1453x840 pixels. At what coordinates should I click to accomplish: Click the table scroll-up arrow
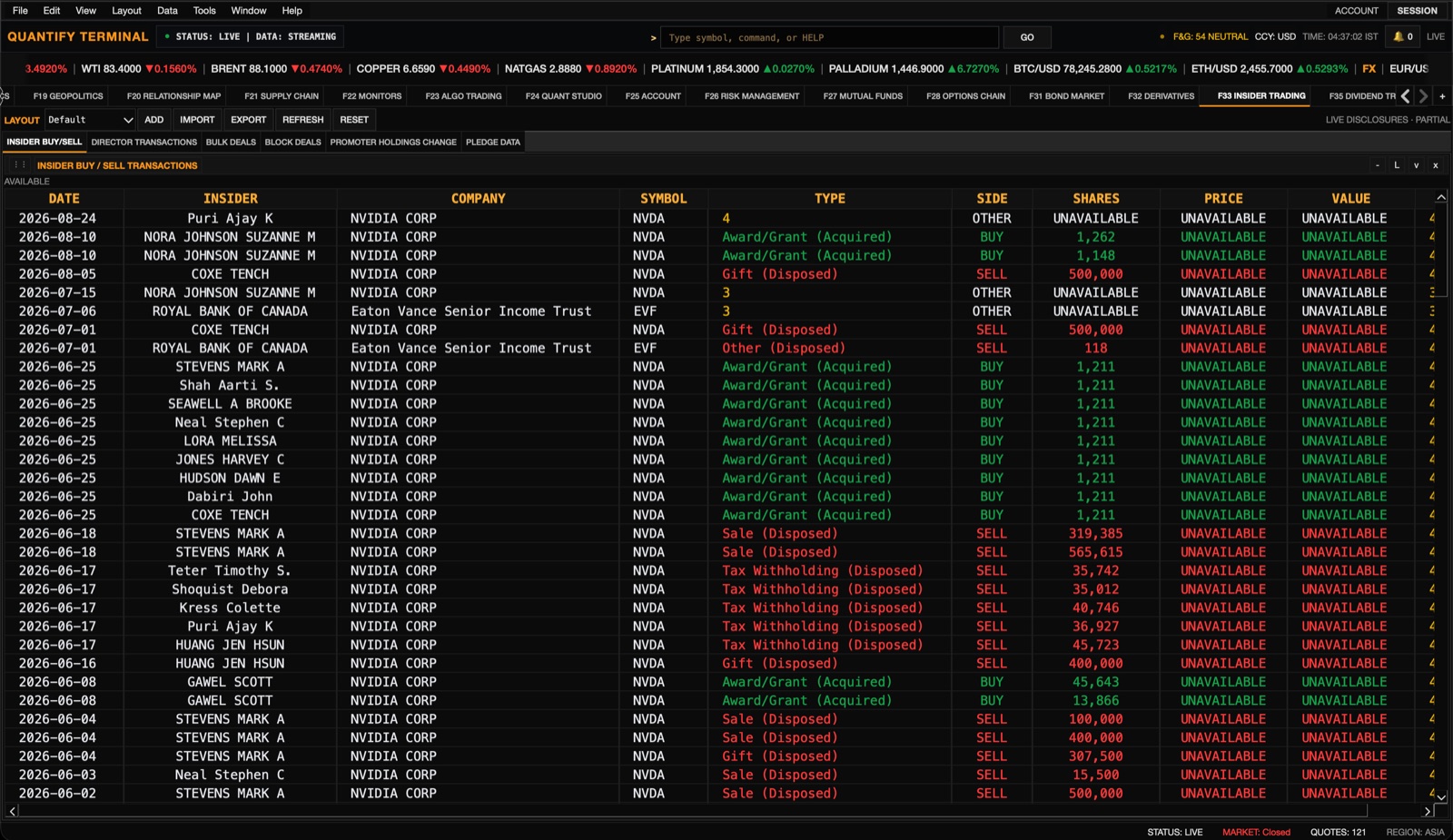tap(1441, 198)
